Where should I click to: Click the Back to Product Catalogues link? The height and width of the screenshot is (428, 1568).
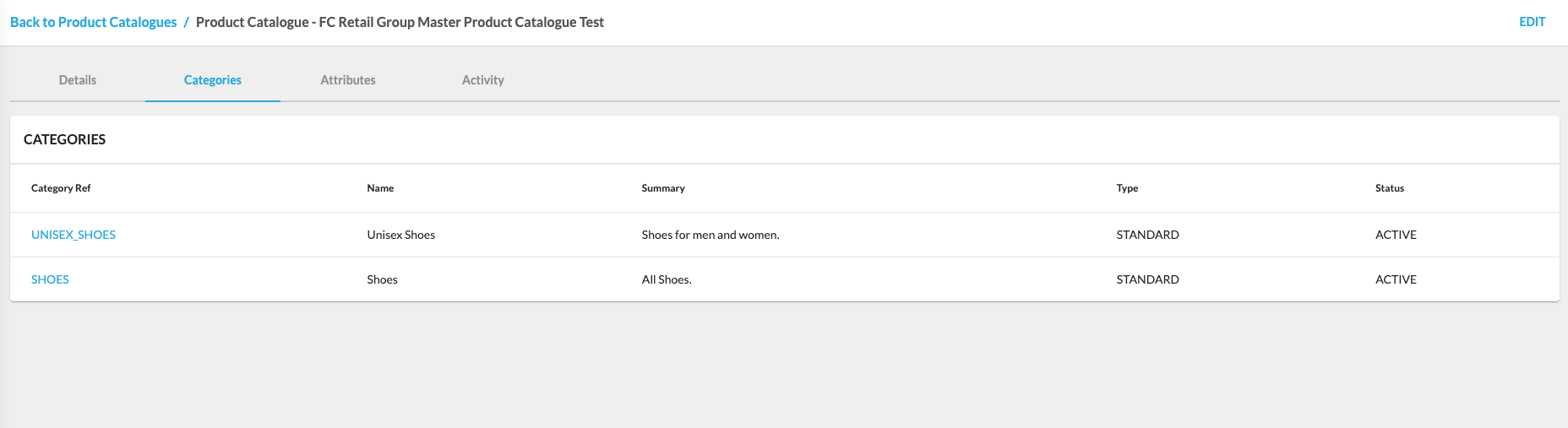click(x=93, y=22)
